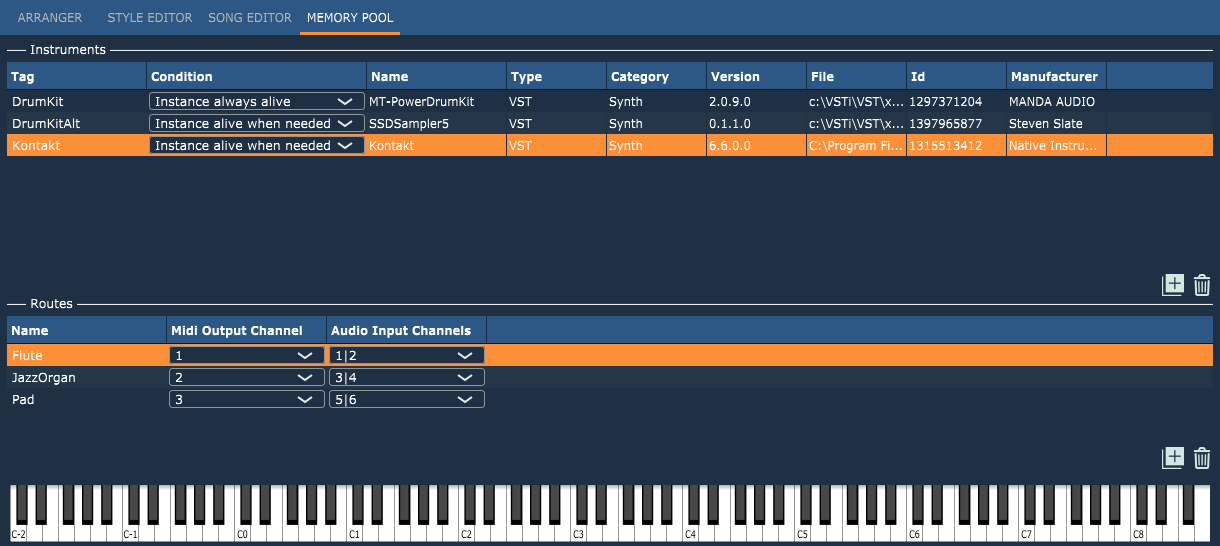Open Audio Input Channels dropdown for JazzOrgan

pos(407,377)
